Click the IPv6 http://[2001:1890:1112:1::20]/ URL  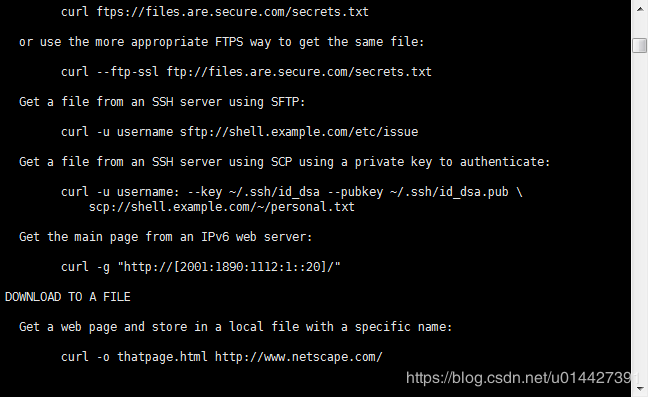tap(229, 267)
